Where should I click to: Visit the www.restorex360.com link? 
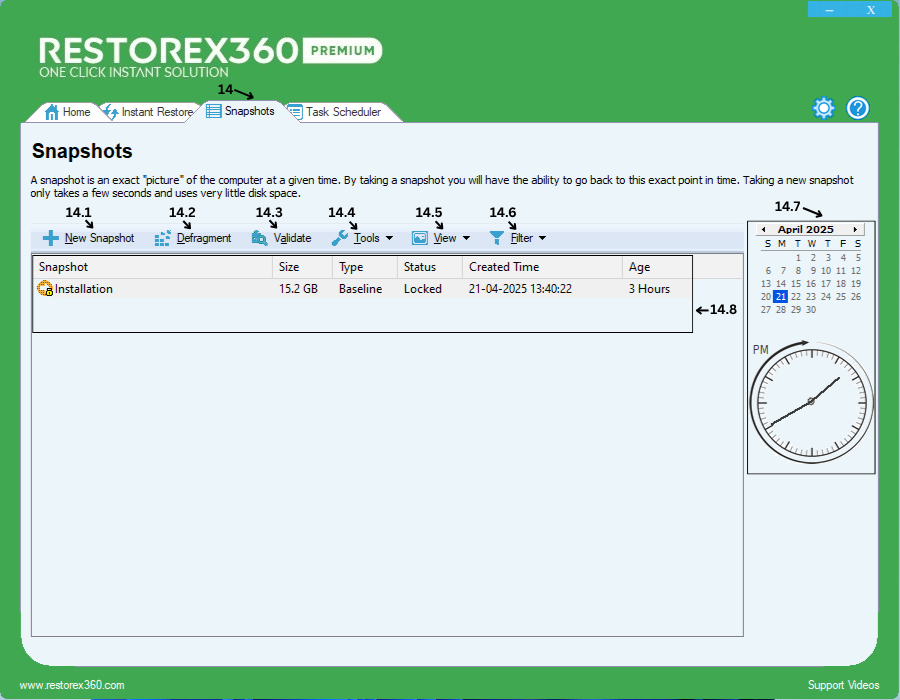point(72,685)
